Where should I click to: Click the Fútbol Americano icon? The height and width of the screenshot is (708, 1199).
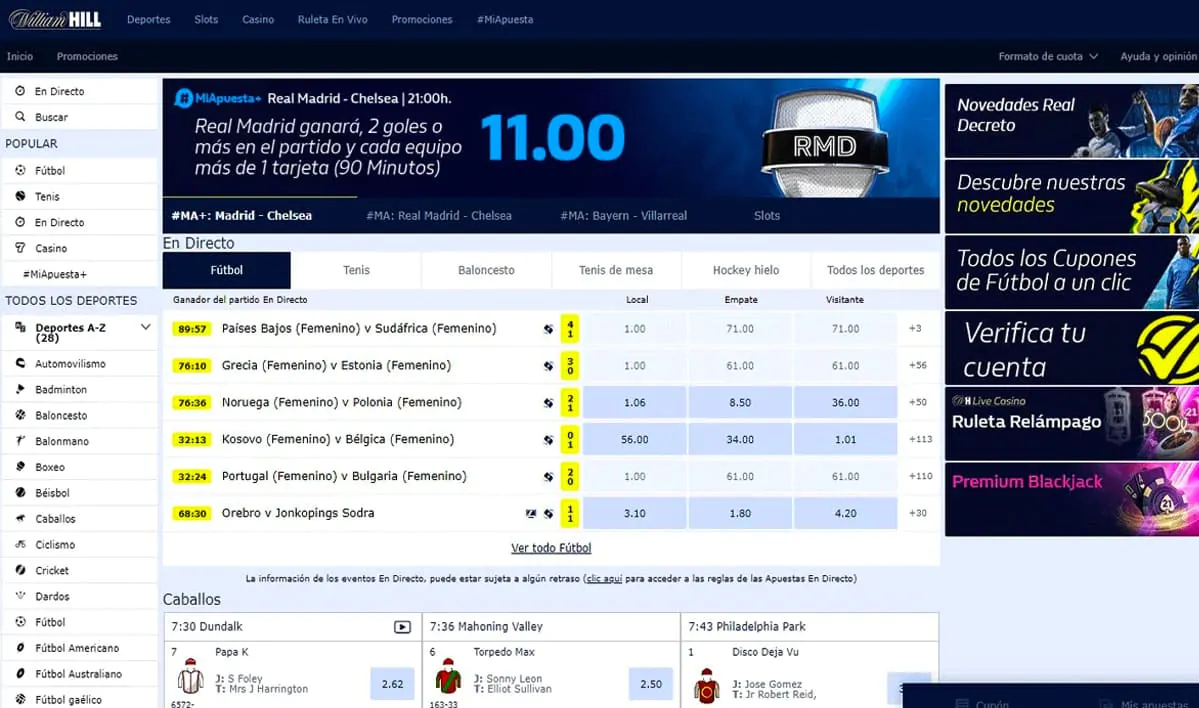pos(21,648)
